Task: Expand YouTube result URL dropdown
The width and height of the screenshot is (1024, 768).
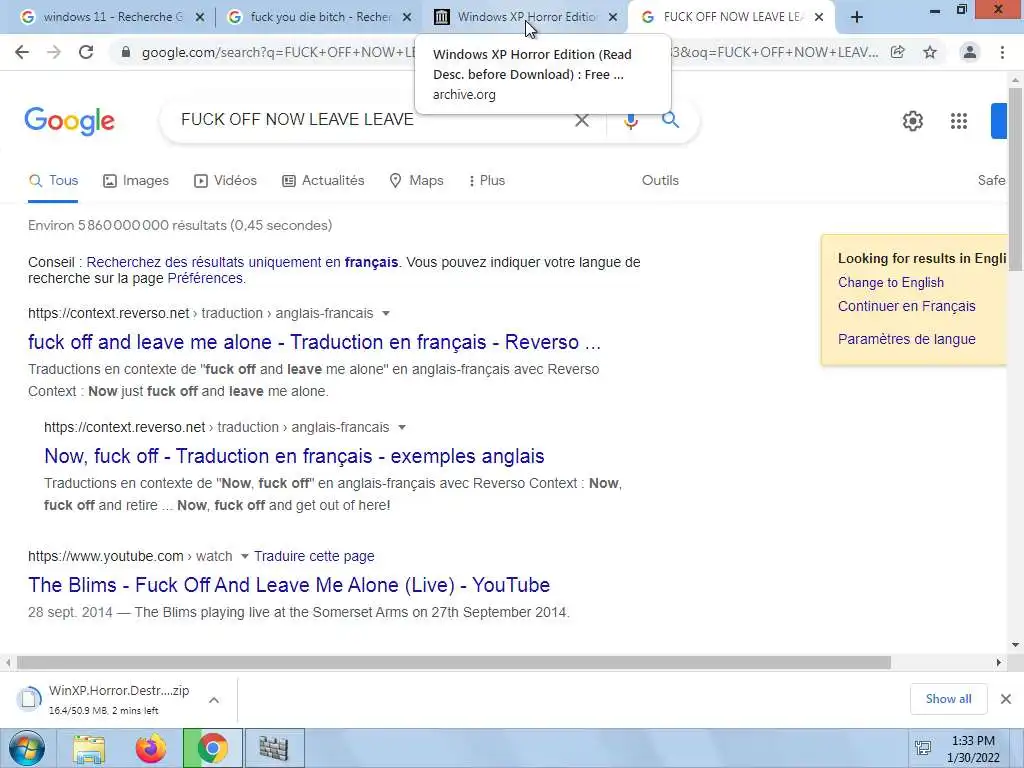Action: click(244, 556)
